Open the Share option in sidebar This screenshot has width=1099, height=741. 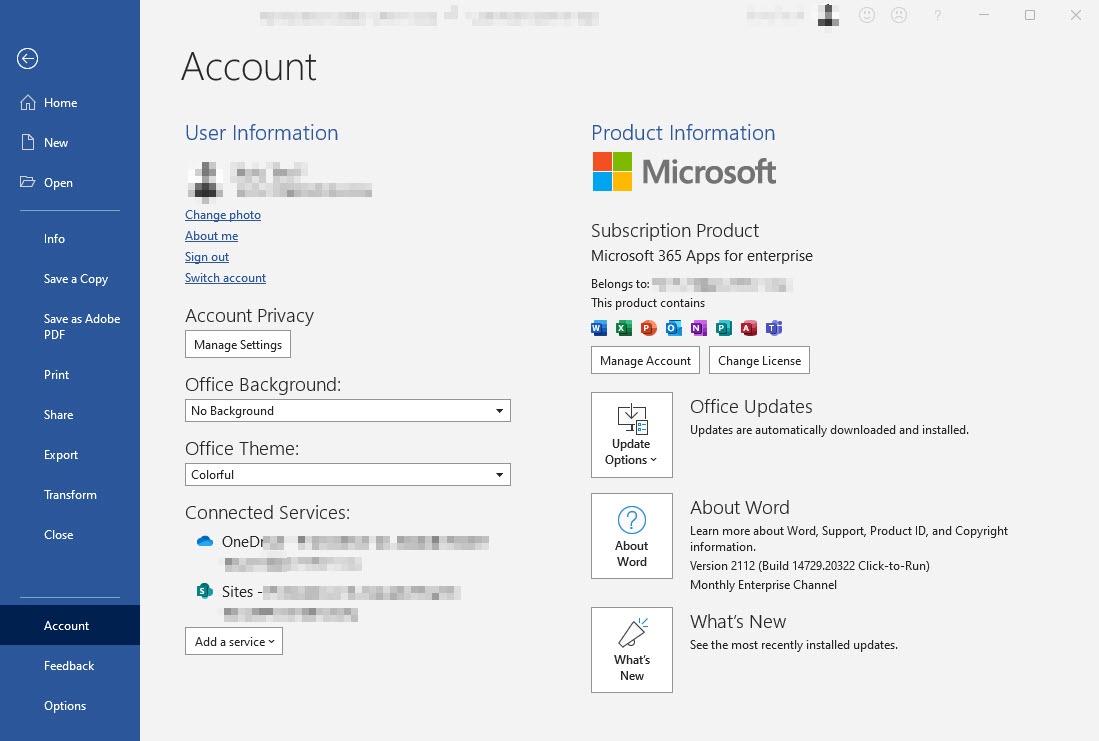(x=58, y=415)
